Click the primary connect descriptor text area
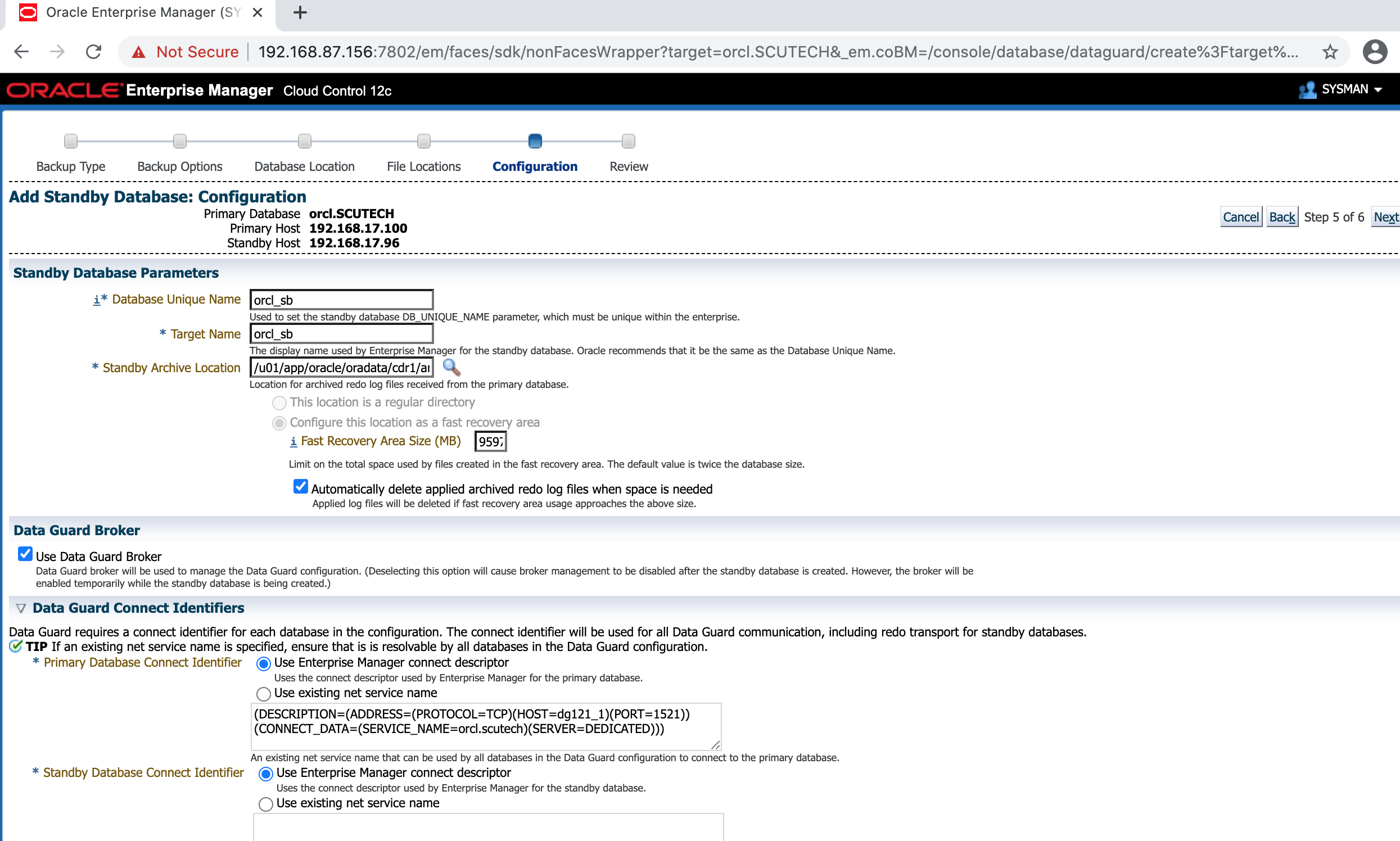Image resolution: width=1400 pixels, height=841 pixels. [486, 727]
